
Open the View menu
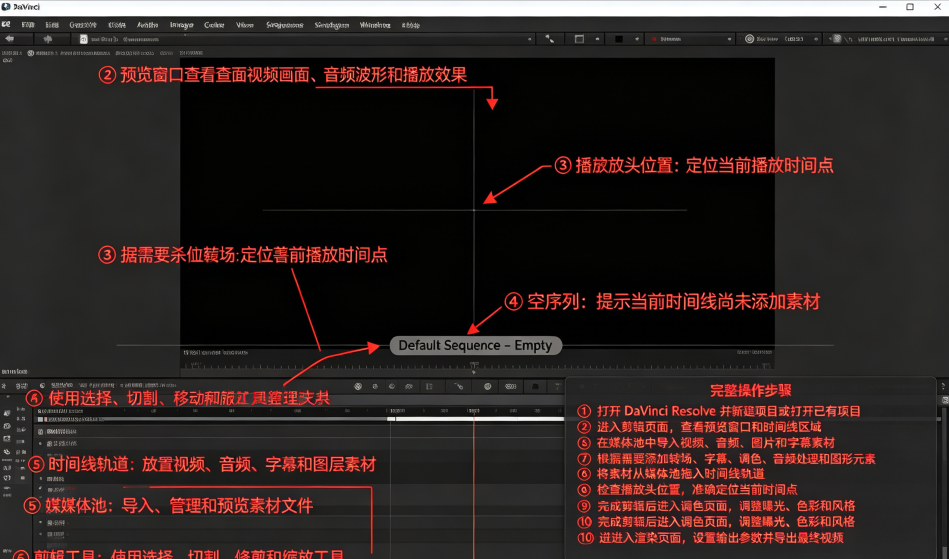coord(245,25)
